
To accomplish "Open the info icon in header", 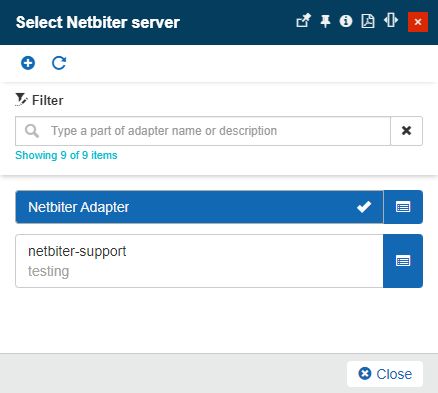I will tap(346, 21).
